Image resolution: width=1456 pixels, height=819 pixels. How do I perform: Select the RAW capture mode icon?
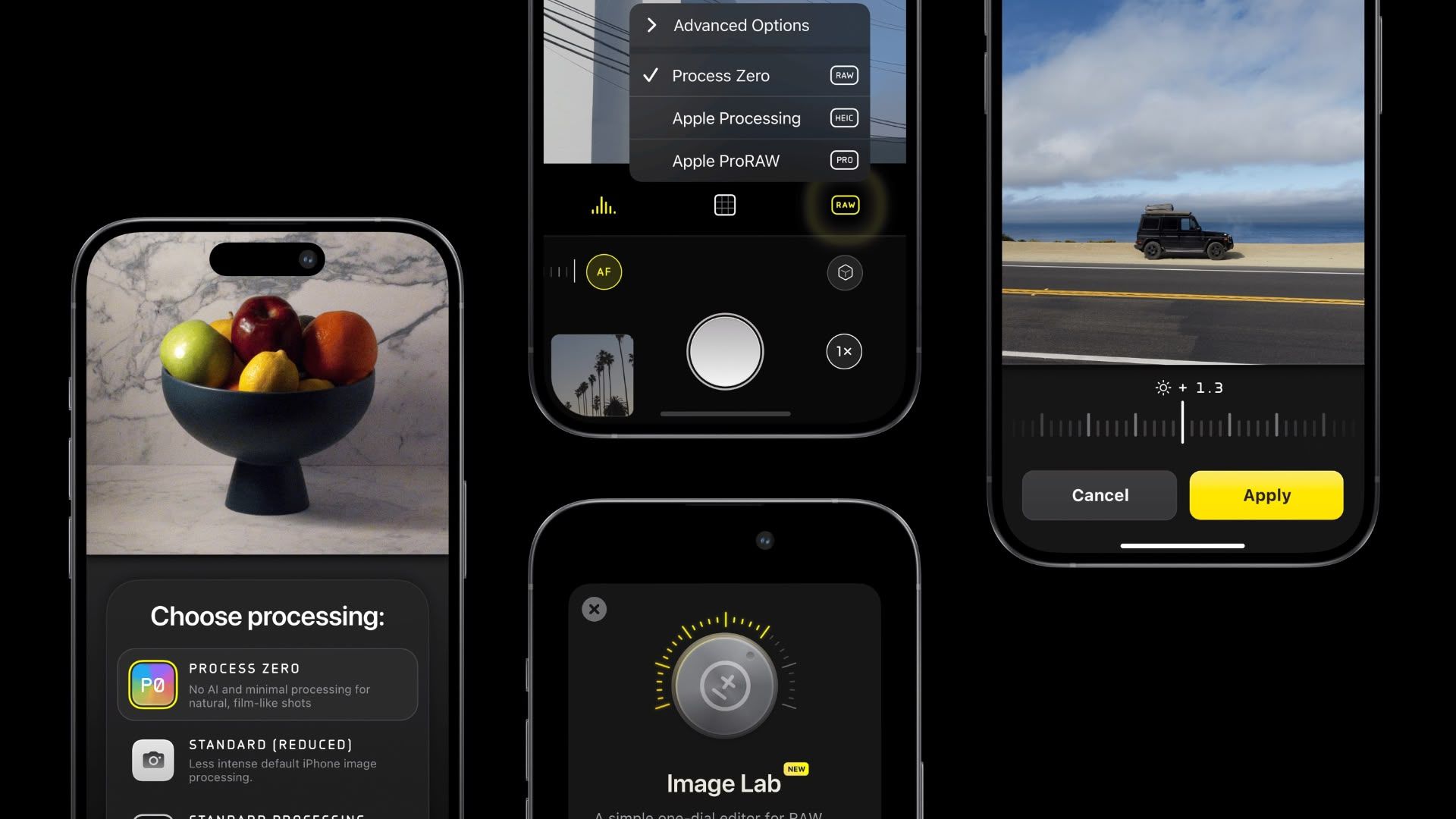pyautogui.click(x=844, y=205)
